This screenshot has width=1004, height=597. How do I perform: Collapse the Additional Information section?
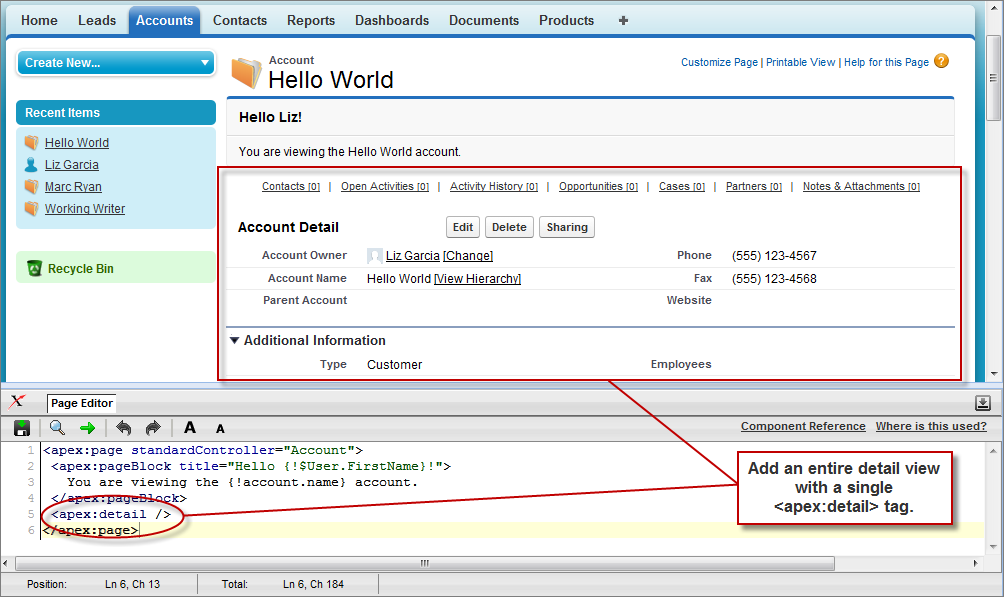[234, 340]
